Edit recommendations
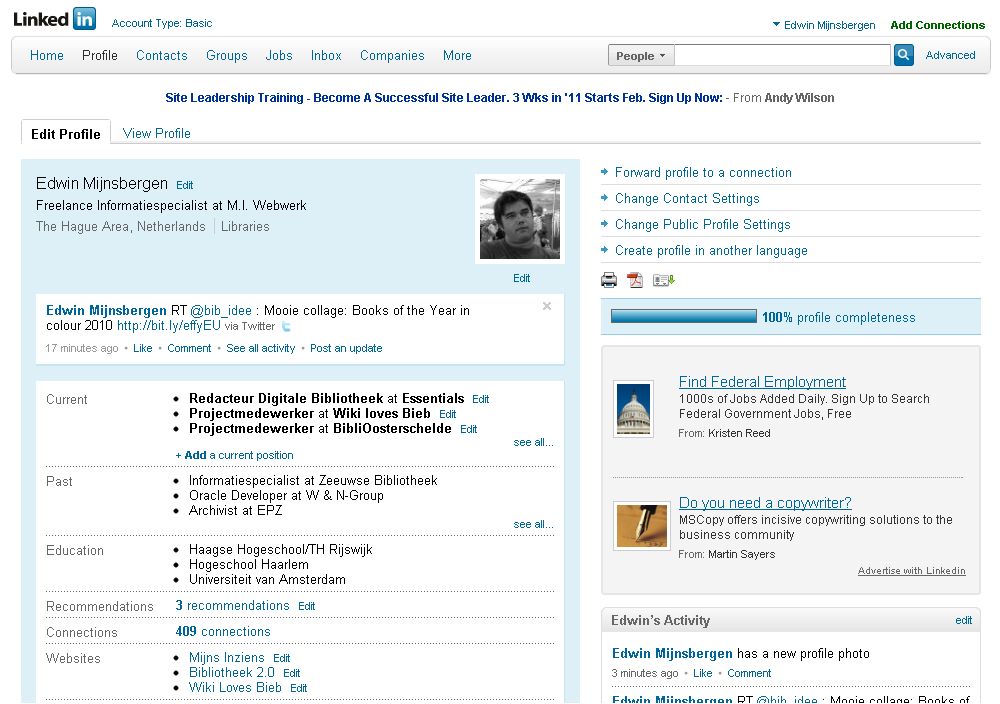Screen dimensions: 1000x704 click(306, 606)
